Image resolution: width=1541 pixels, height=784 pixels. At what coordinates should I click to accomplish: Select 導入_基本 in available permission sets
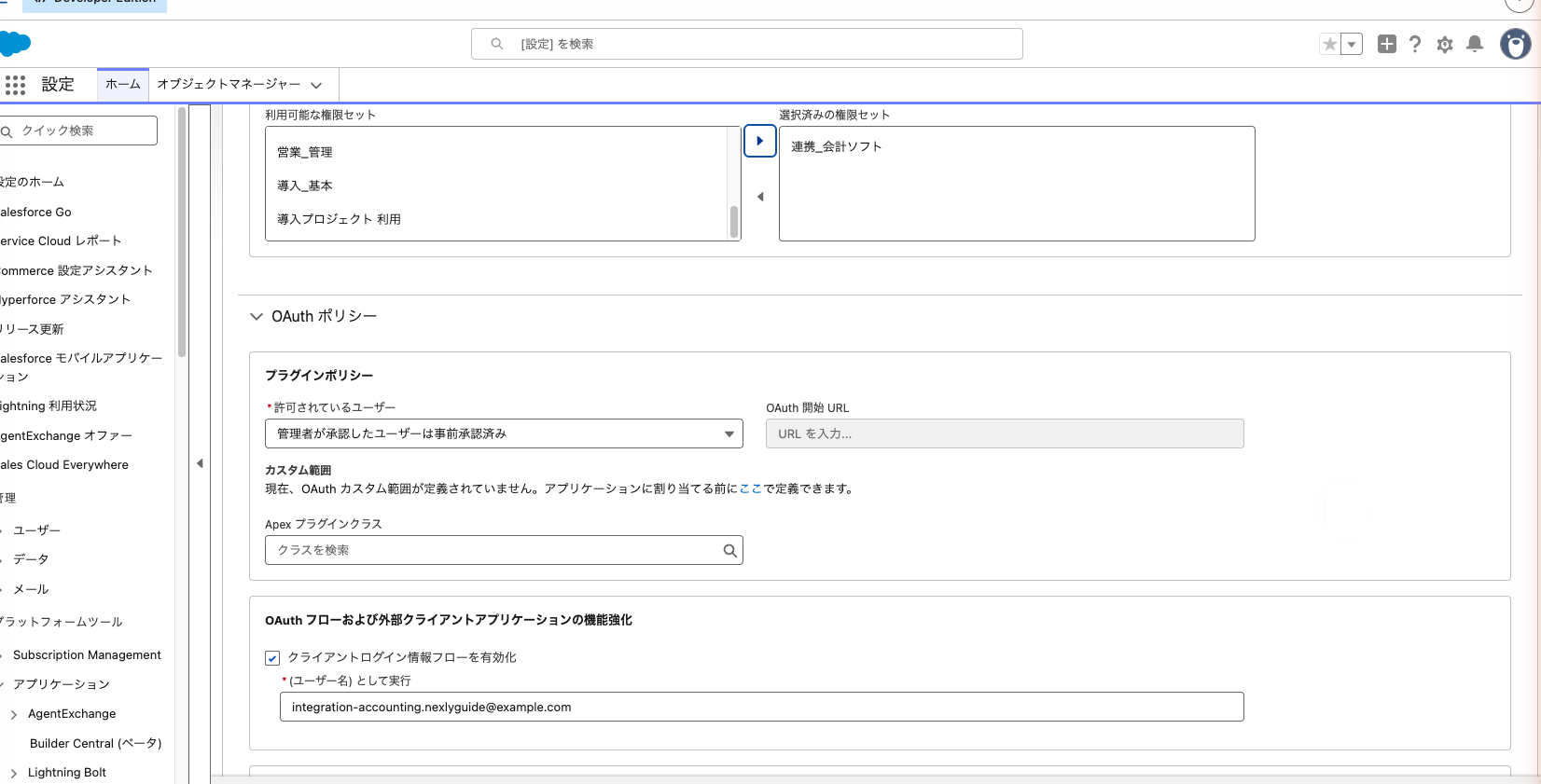tap(305, 186)
